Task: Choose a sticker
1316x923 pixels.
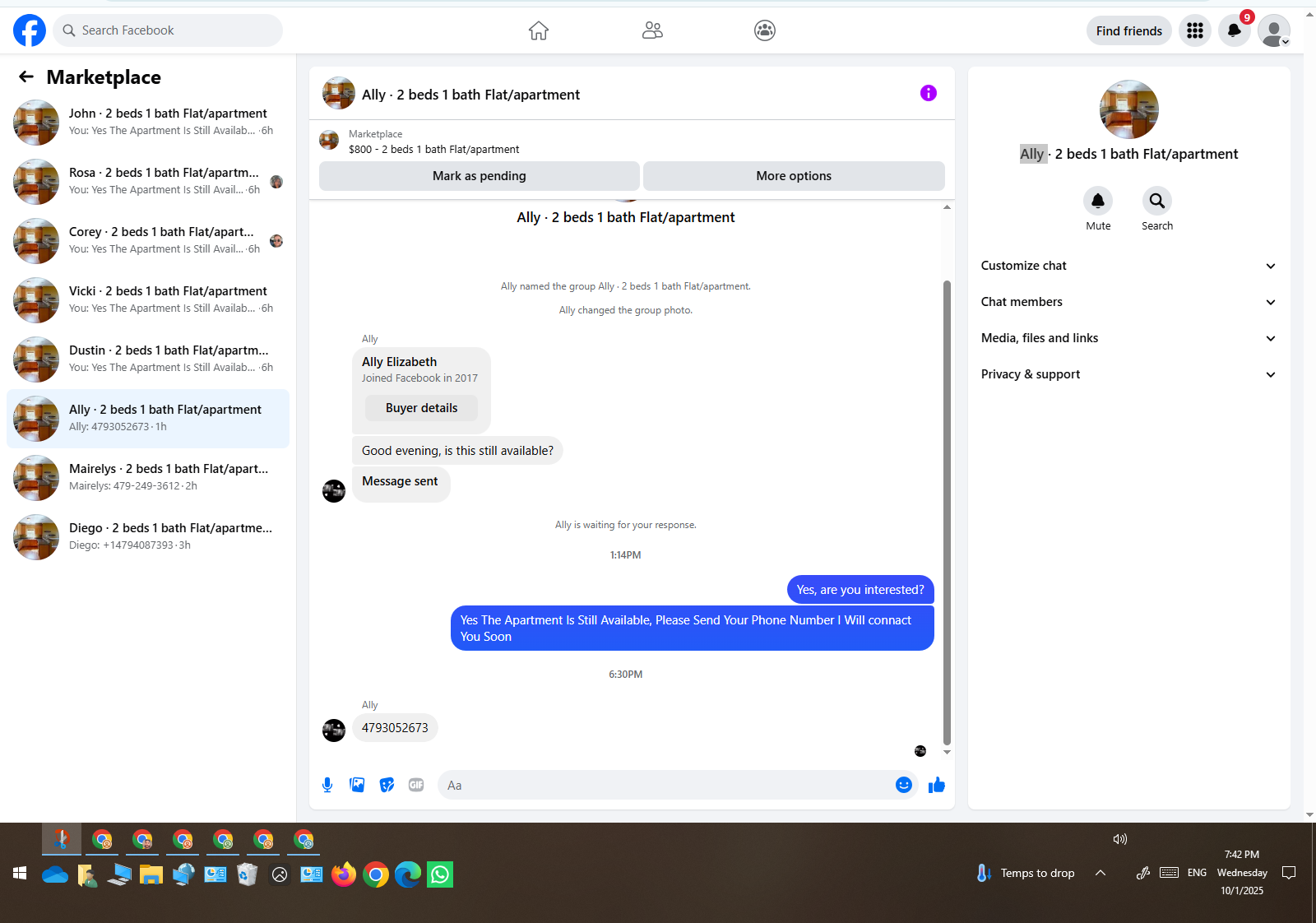Action: [387, 785]
